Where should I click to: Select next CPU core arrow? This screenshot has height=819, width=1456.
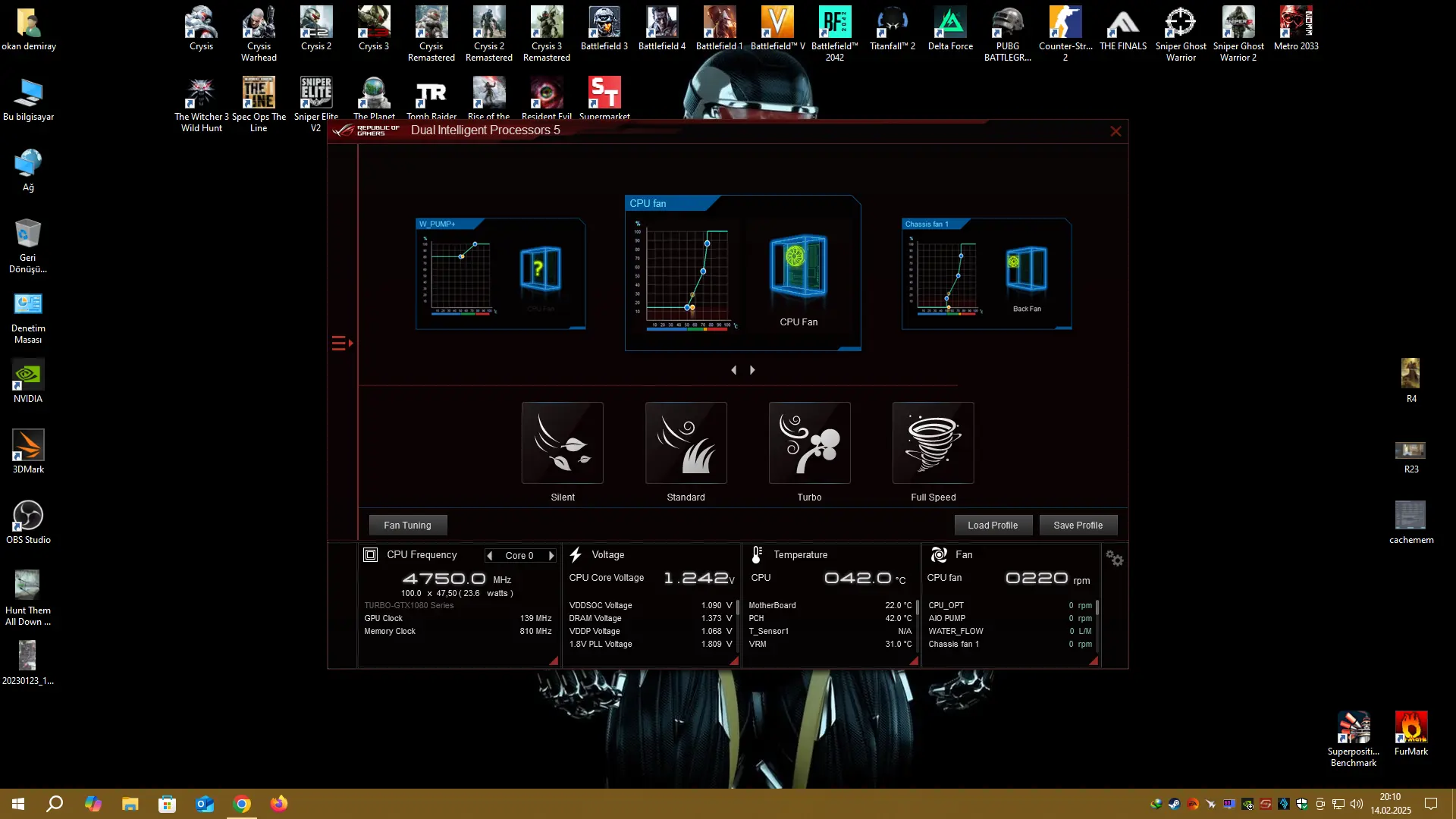(x=551, y=556)
